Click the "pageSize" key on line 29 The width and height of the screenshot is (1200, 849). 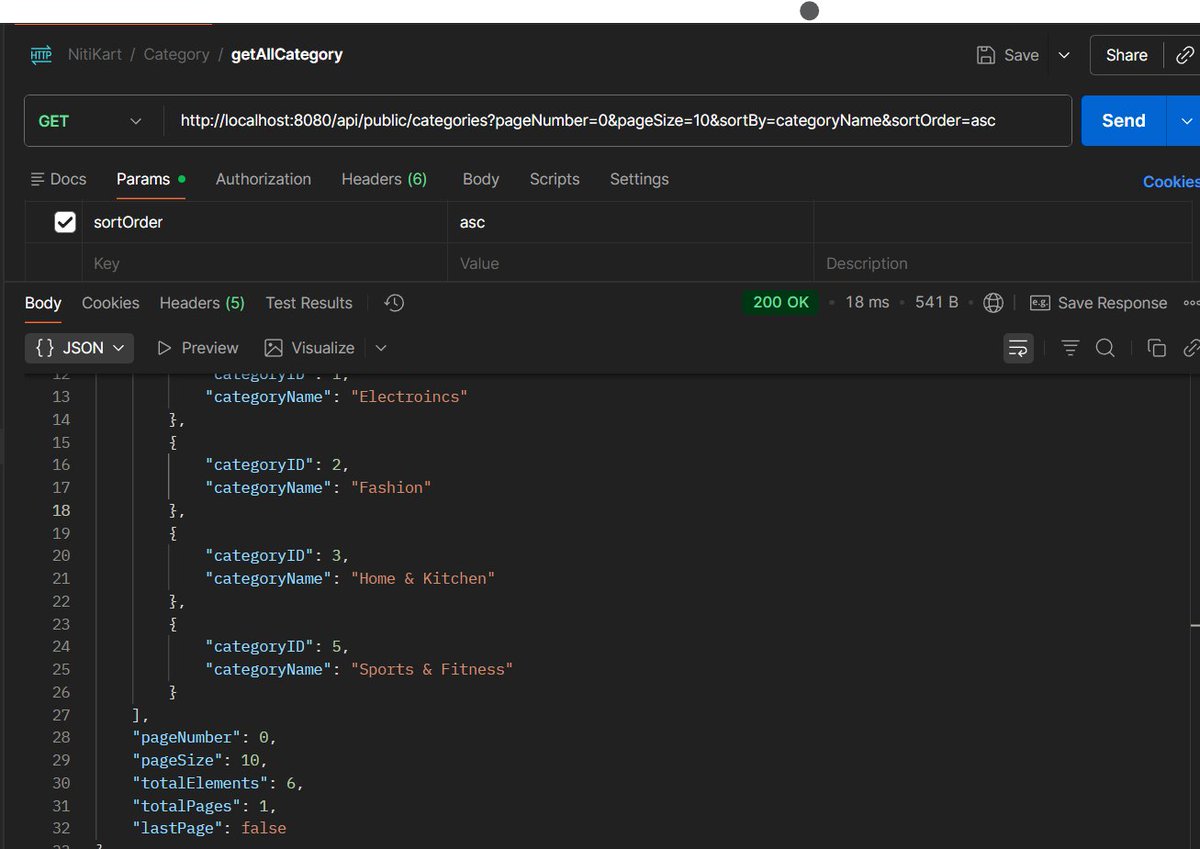(x=176, y=761)
